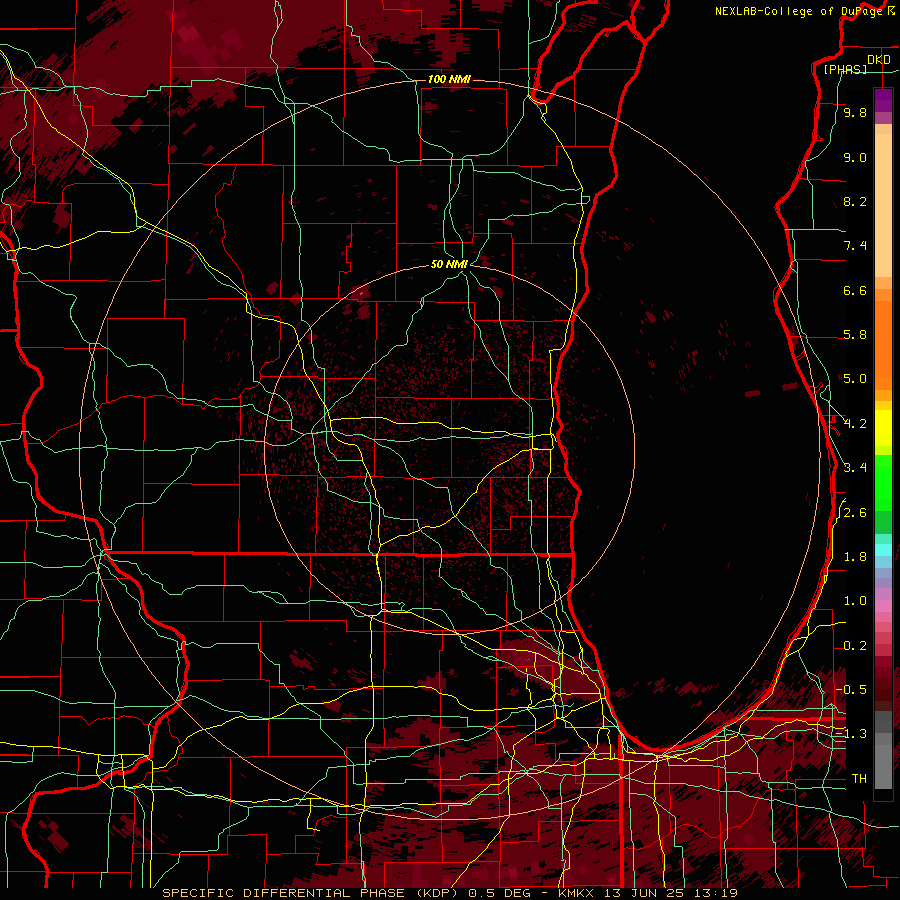
Task: Click the -1.3 scale value
Action: pos(851,734)
